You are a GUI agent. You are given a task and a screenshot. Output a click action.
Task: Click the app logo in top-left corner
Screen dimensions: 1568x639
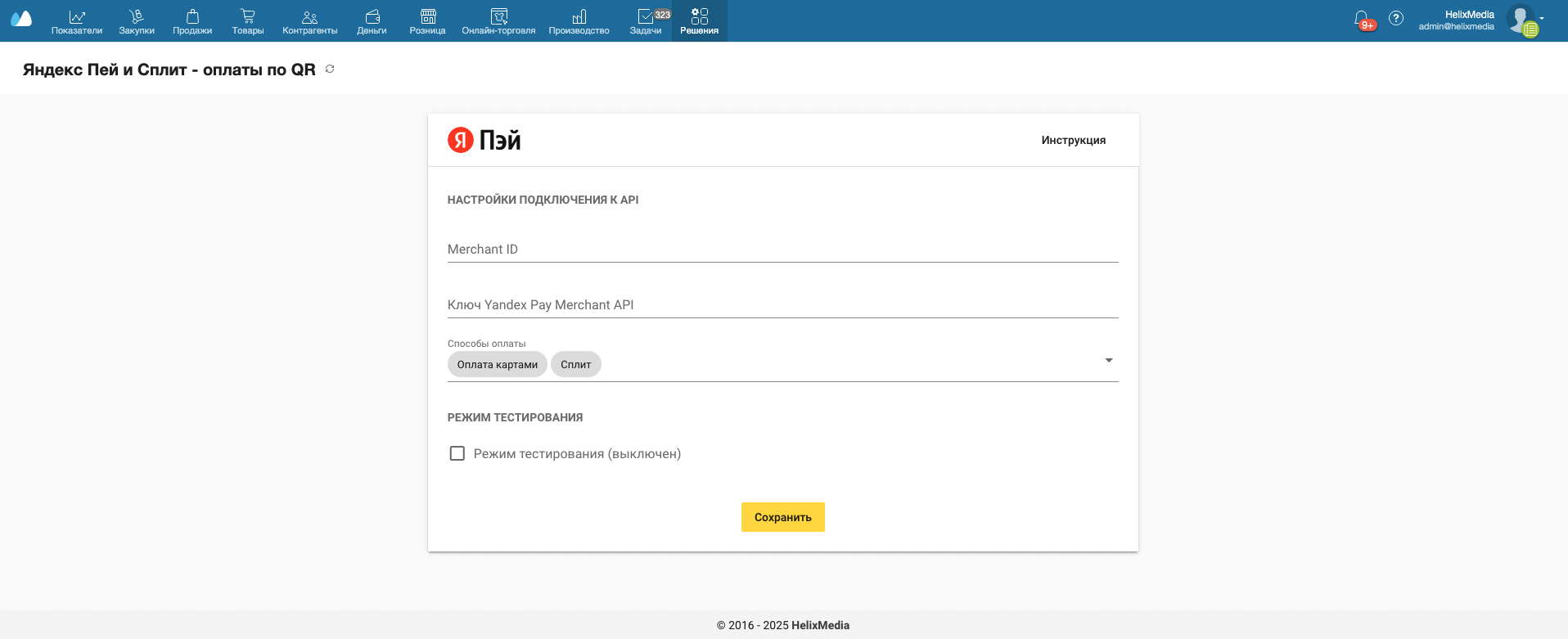pos(21,19)
